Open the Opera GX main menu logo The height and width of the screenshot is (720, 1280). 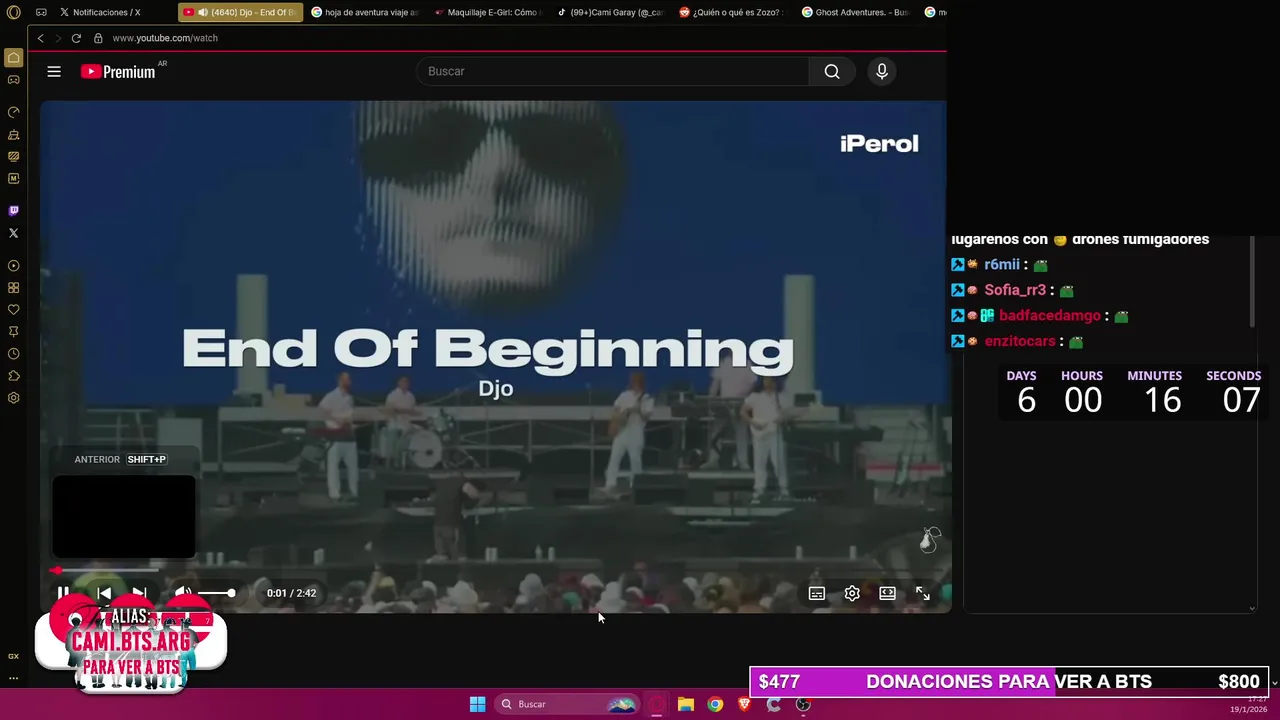13,12
